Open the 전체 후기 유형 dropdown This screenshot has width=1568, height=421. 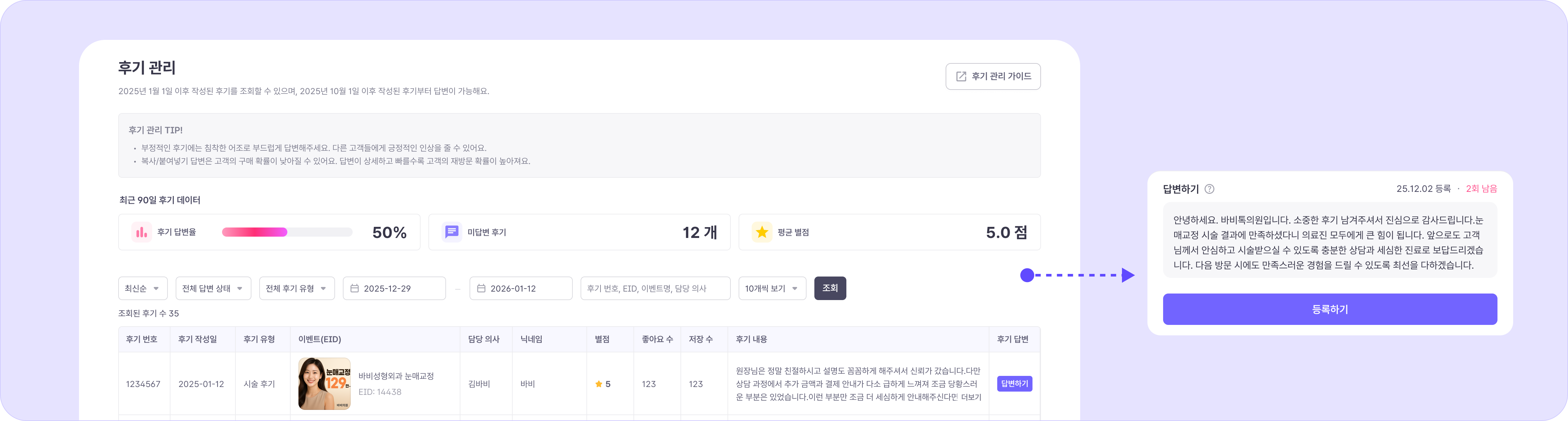pos(296,288)
